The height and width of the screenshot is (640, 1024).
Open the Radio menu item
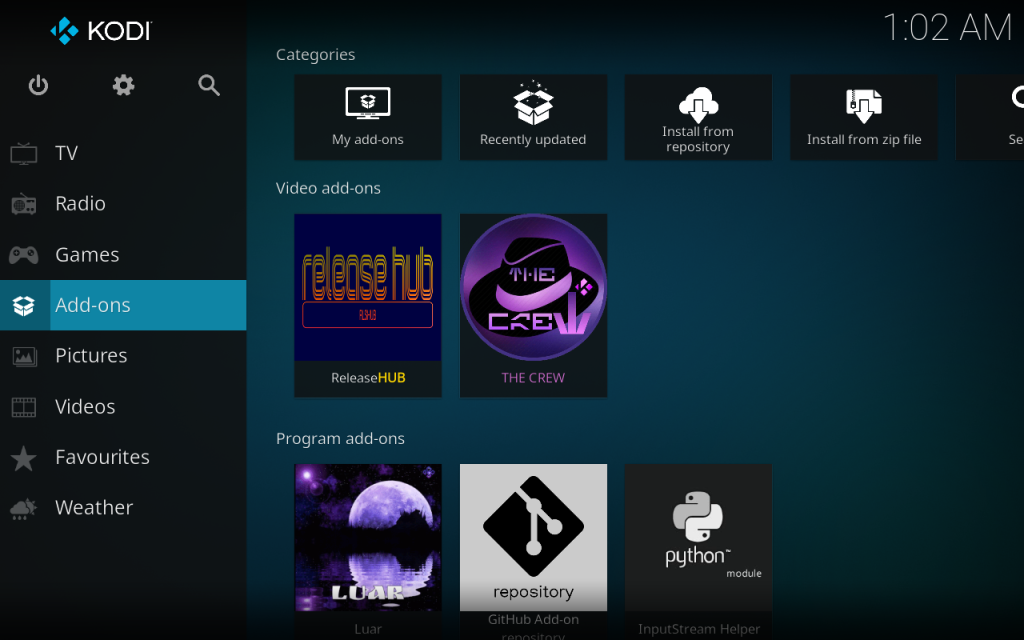coord(80,204)
